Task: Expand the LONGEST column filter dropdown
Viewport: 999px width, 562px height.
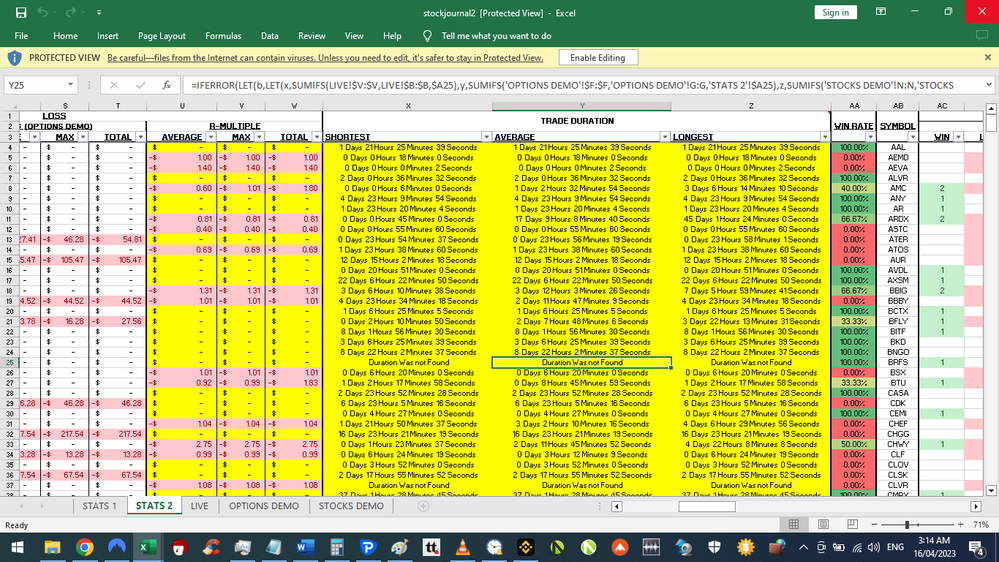Action: pyautogui.click(x=825, y=137)
